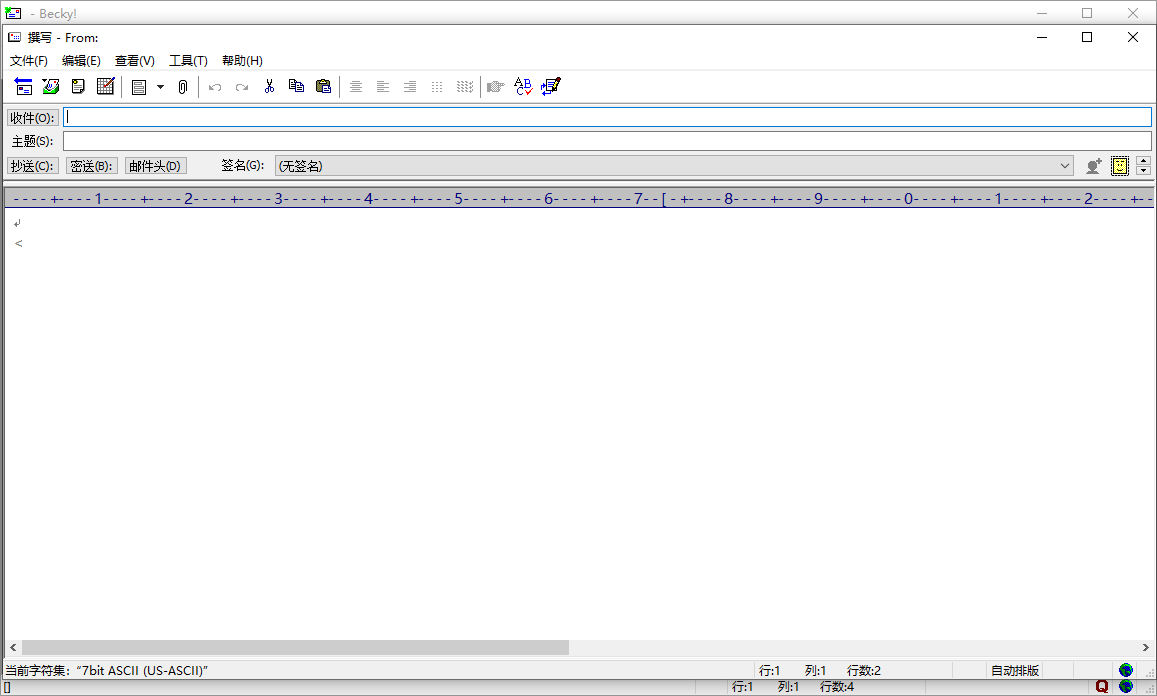
Task: Click the 邮件头(D) button
Action: coord(155,166)
